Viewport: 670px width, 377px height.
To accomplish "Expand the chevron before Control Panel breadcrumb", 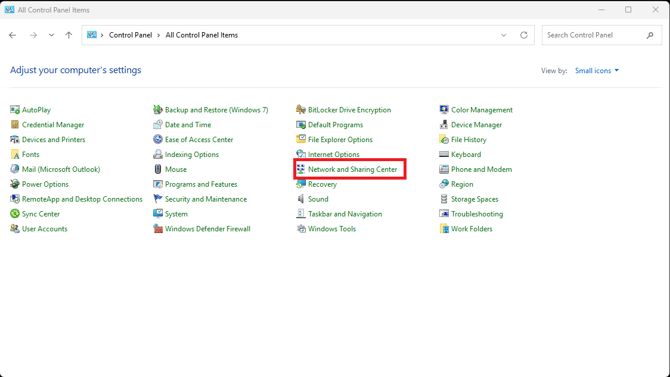I will (102, 35).
